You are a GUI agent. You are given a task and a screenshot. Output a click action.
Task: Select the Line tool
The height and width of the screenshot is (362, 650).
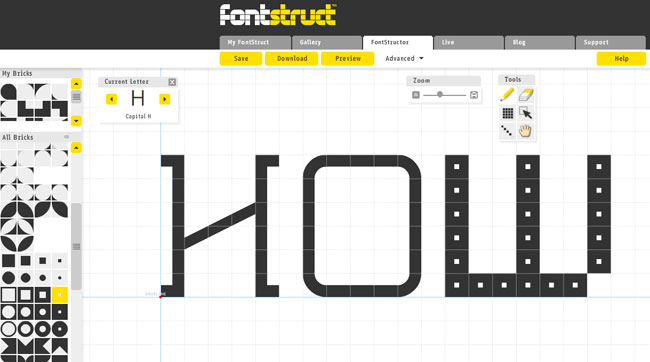pyautogui.click(x=507, y=131)
